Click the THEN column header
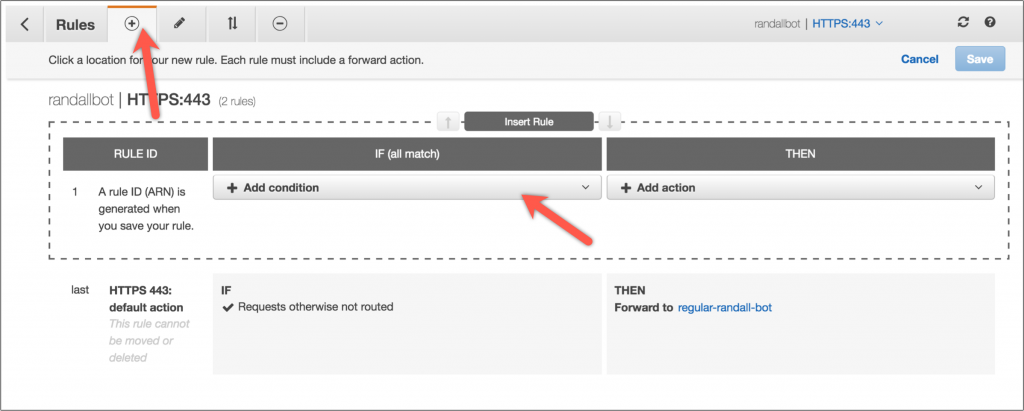 point(801,154)
